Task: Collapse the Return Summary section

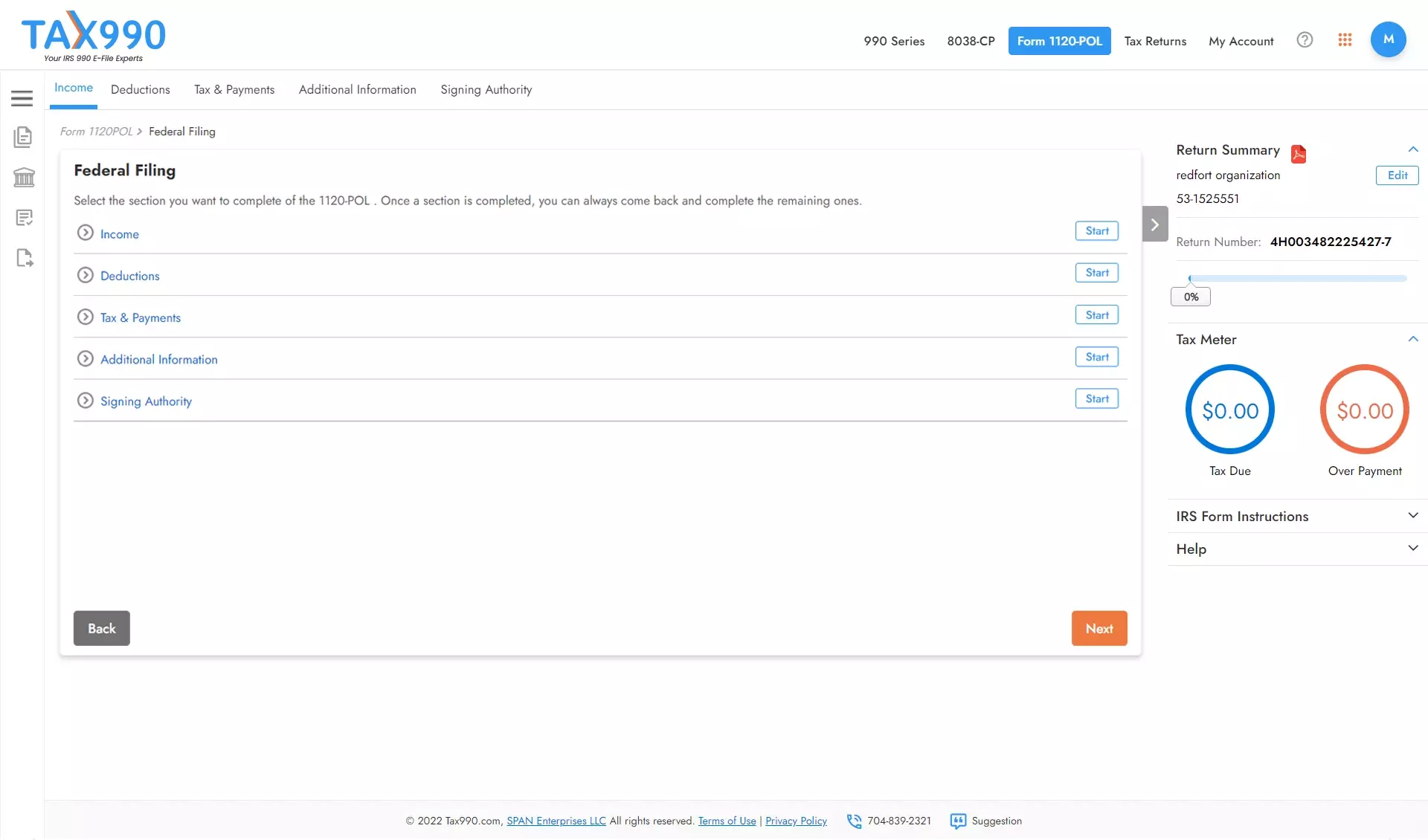Action: click(x=1413, y=149)
